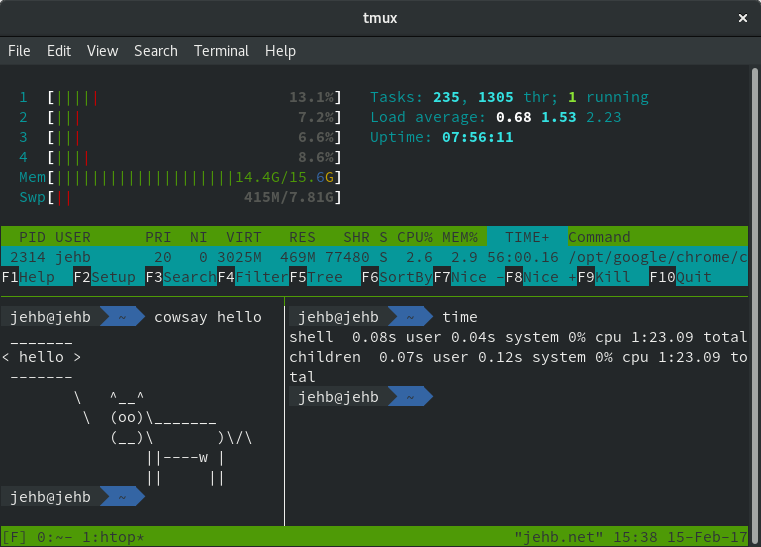Click F9 Kill in htop footer
This screenshot has width=761, height=547.
click(x=612, y=277)
